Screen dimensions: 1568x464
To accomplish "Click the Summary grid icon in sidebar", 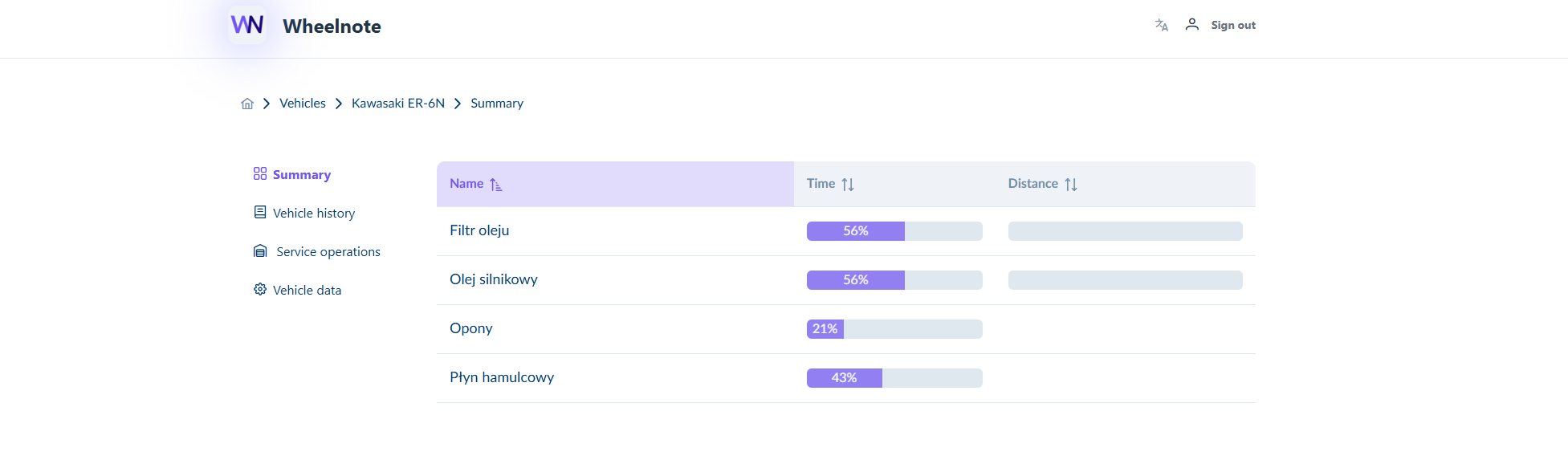I will (260, 173).
